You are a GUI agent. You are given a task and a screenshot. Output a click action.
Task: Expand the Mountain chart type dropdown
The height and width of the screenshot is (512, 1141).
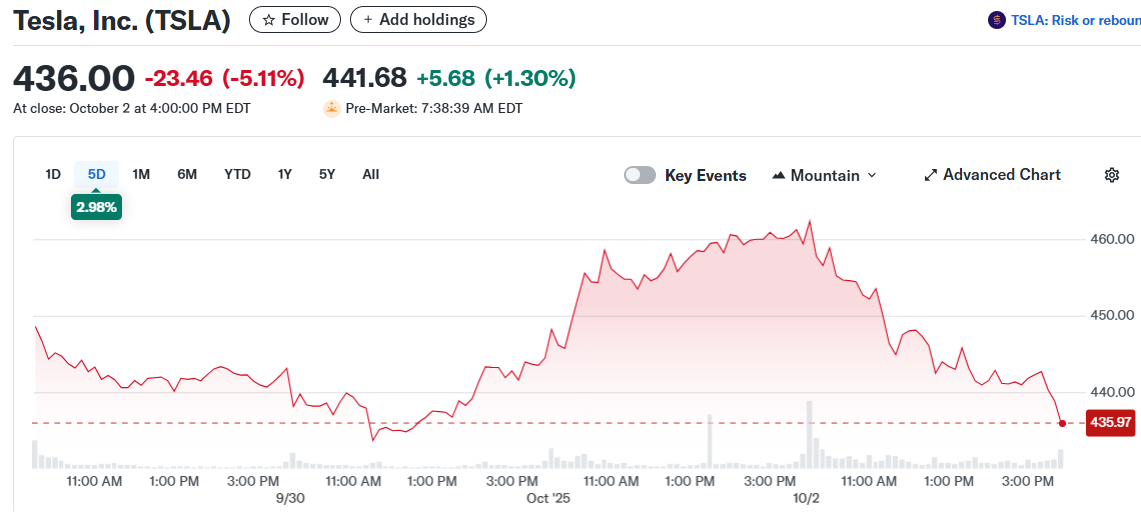click(x=871, y=175)
